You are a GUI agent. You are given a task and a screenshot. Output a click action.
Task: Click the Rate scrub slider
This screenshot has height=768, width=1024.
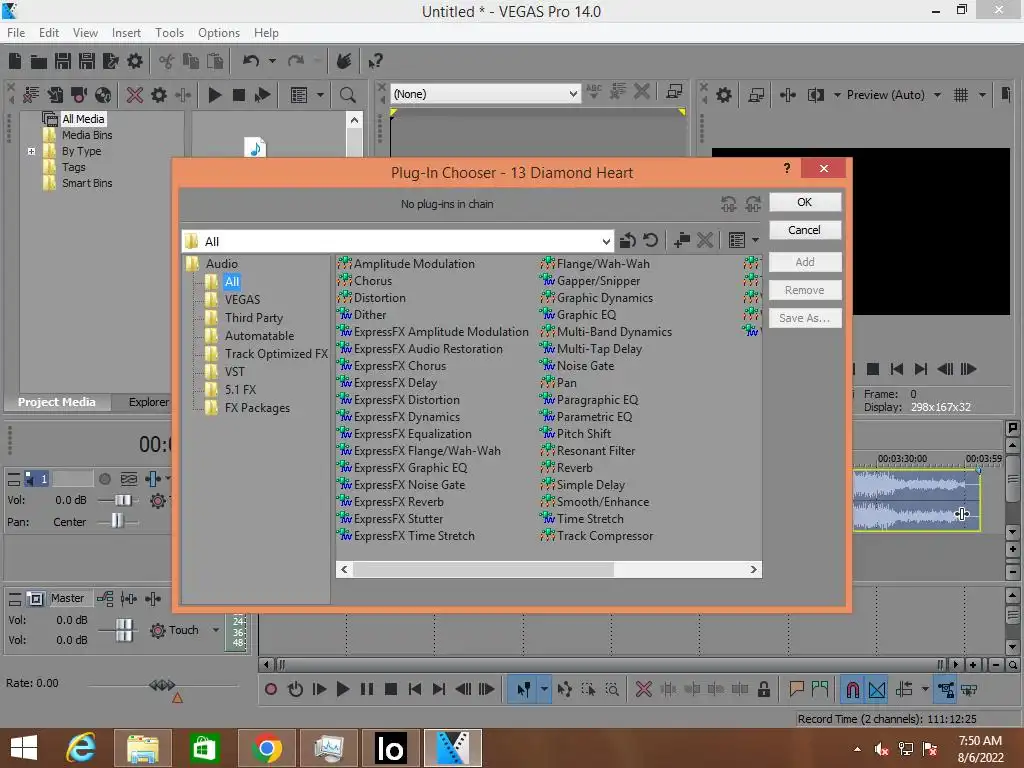(x=163, y=685)
